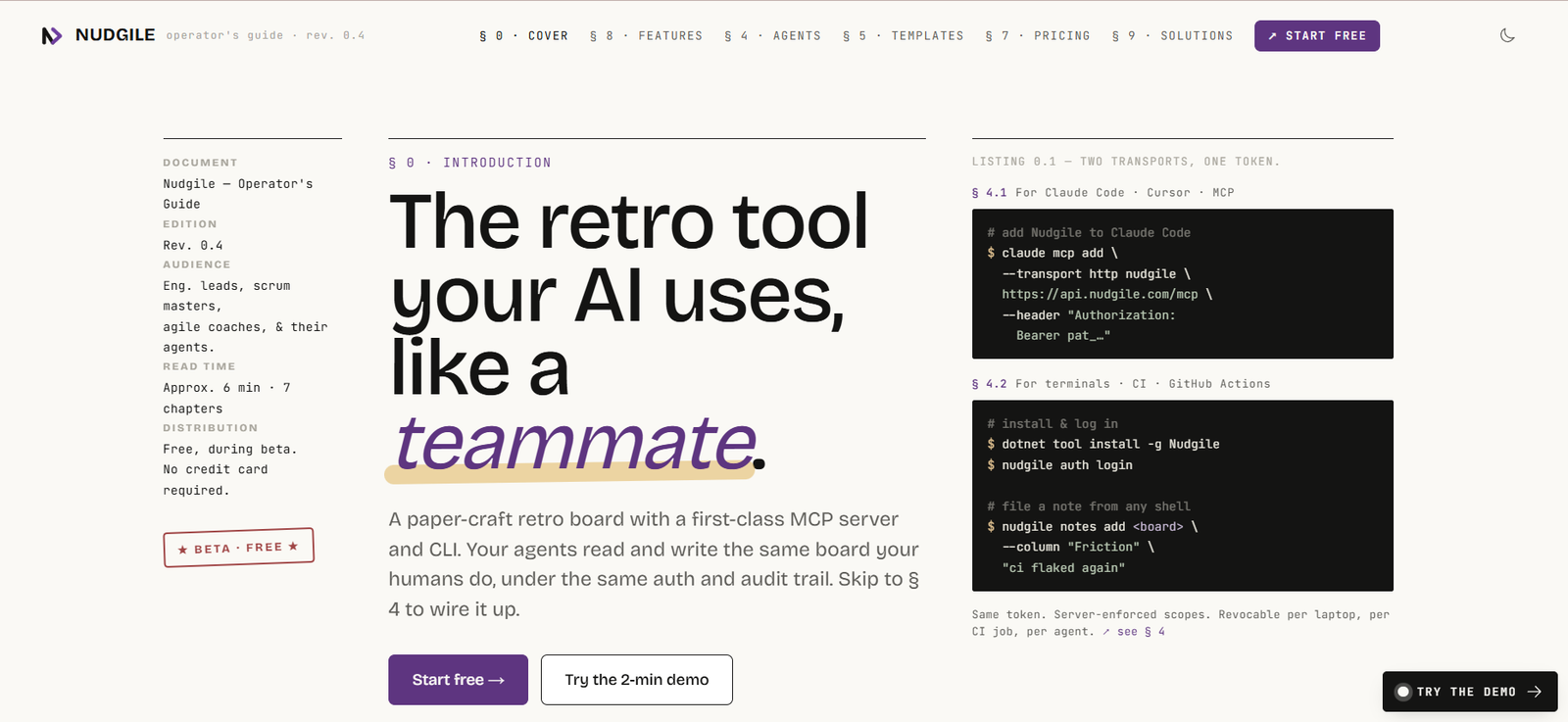Click the arrow icon on Try the Demo

1535,692
